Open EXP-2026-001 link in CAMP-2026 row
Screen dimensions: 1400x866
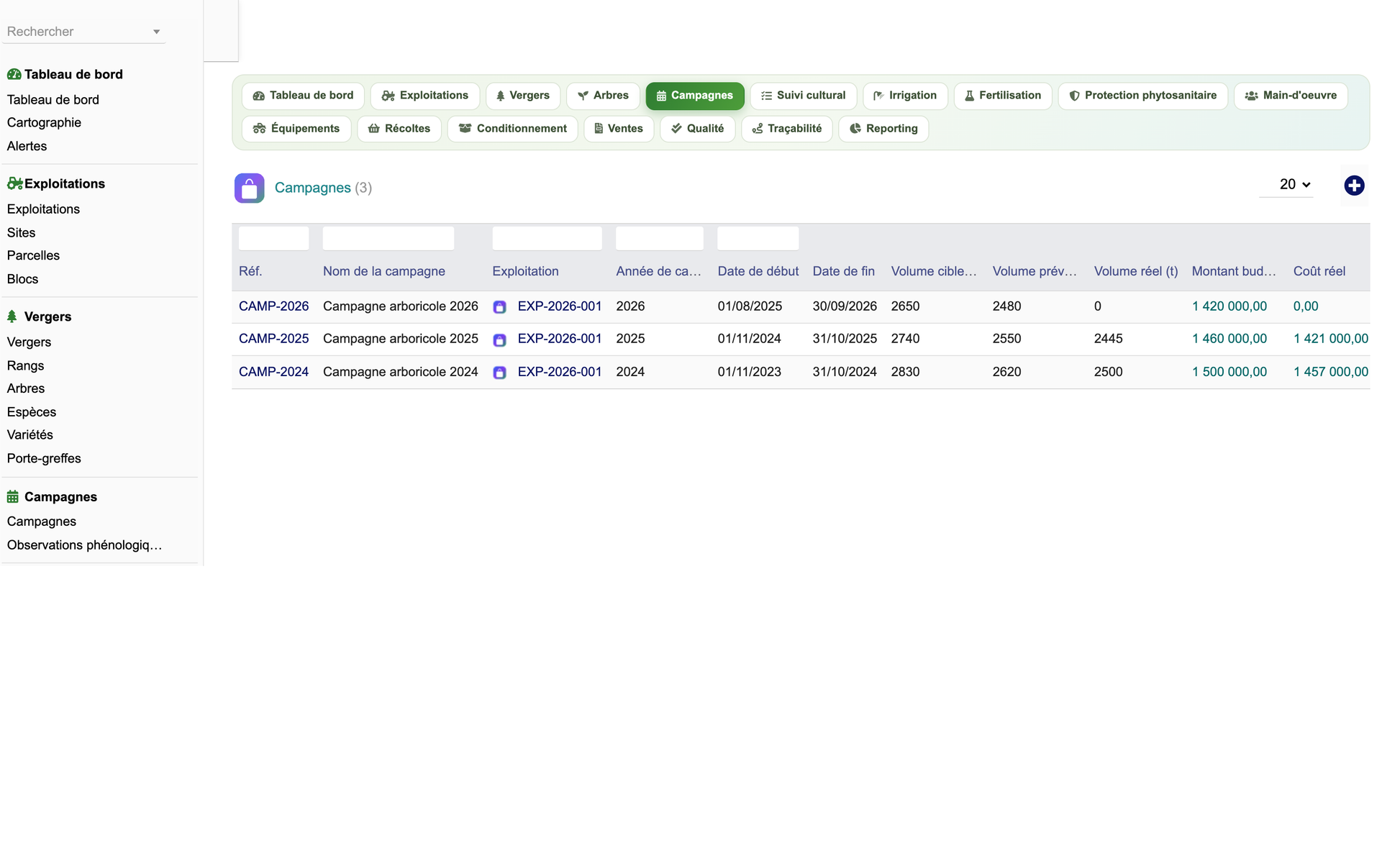(x=560, y=306)
